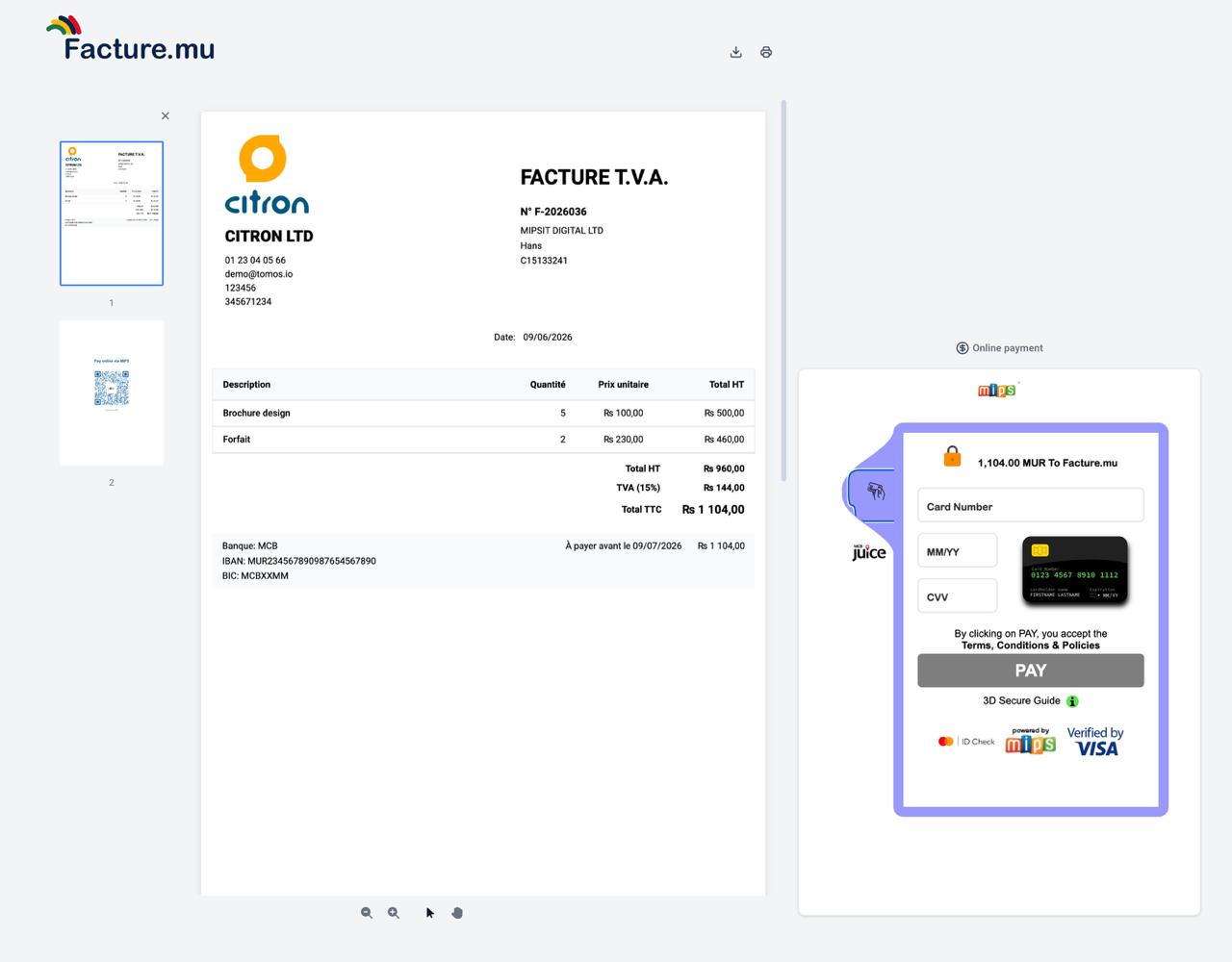Click phone number '01 23 04 05 66'

click(x=255, y=261)
